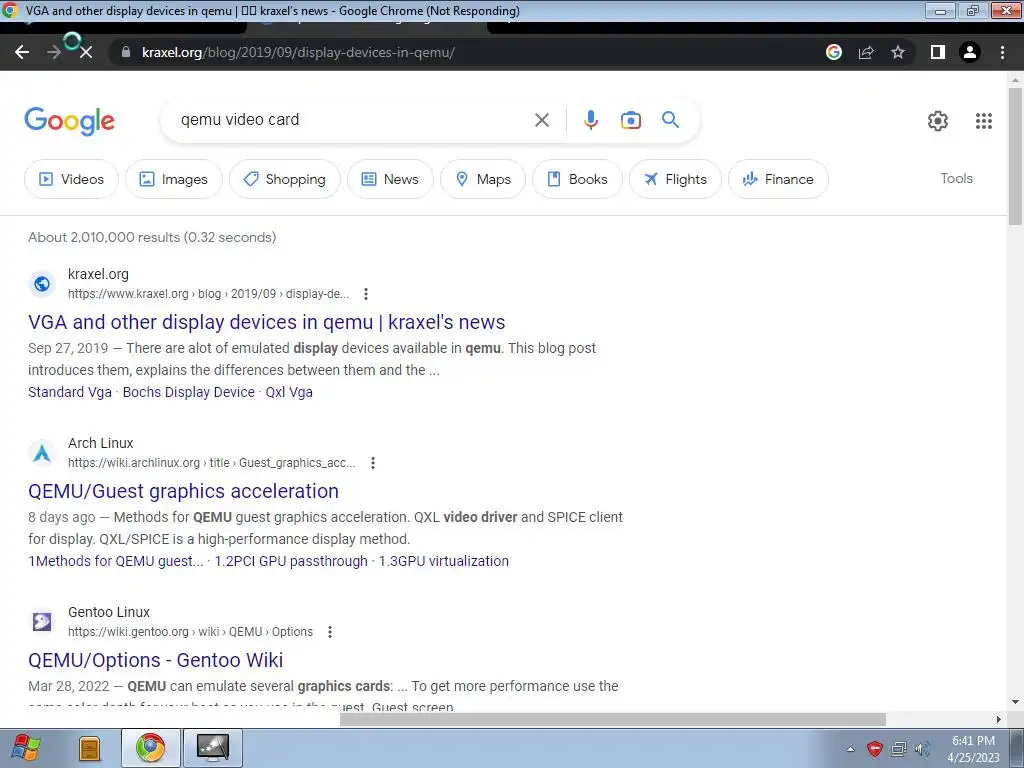1024x768 pixels.
Task: Follow '1.3GPU virtualization' sitelink
Action: (x=443, y=561)
